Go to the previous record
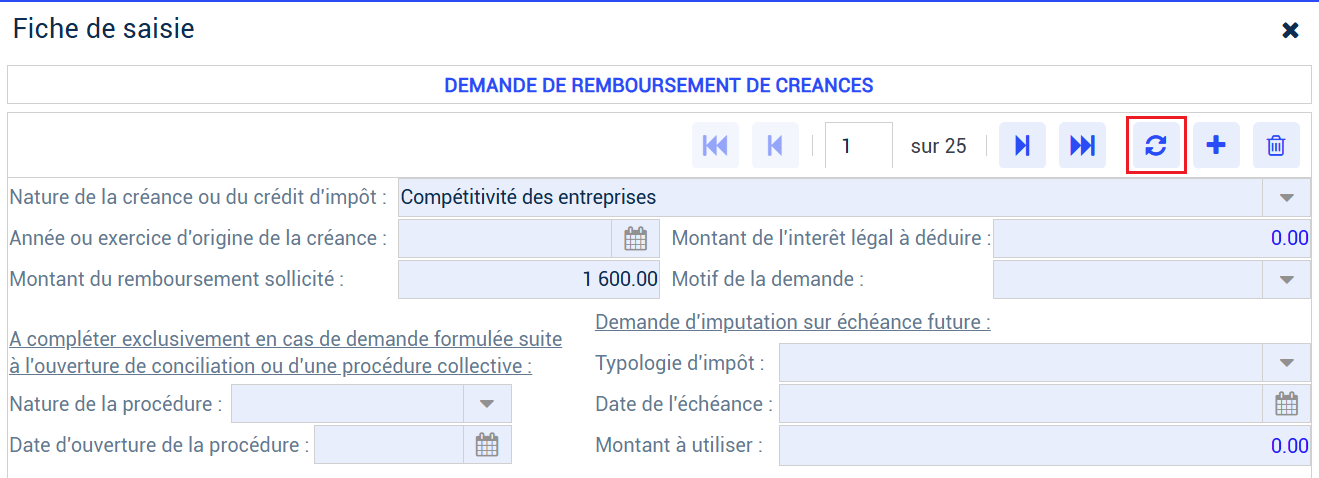1319x478 pixels. pyautogui.click(x=775, y=146)
